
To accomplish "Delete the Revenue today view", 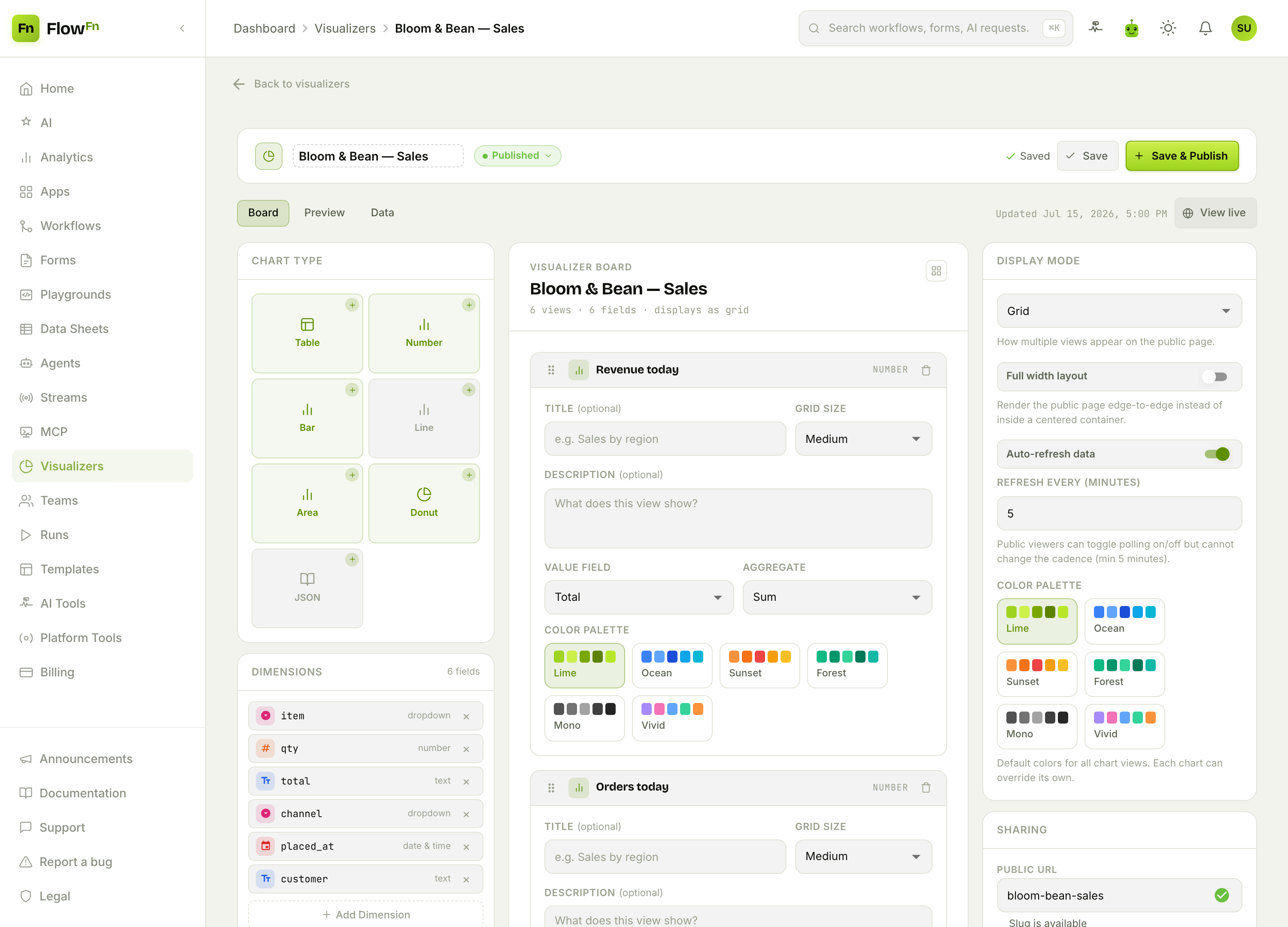I will [x=926, y=370].
